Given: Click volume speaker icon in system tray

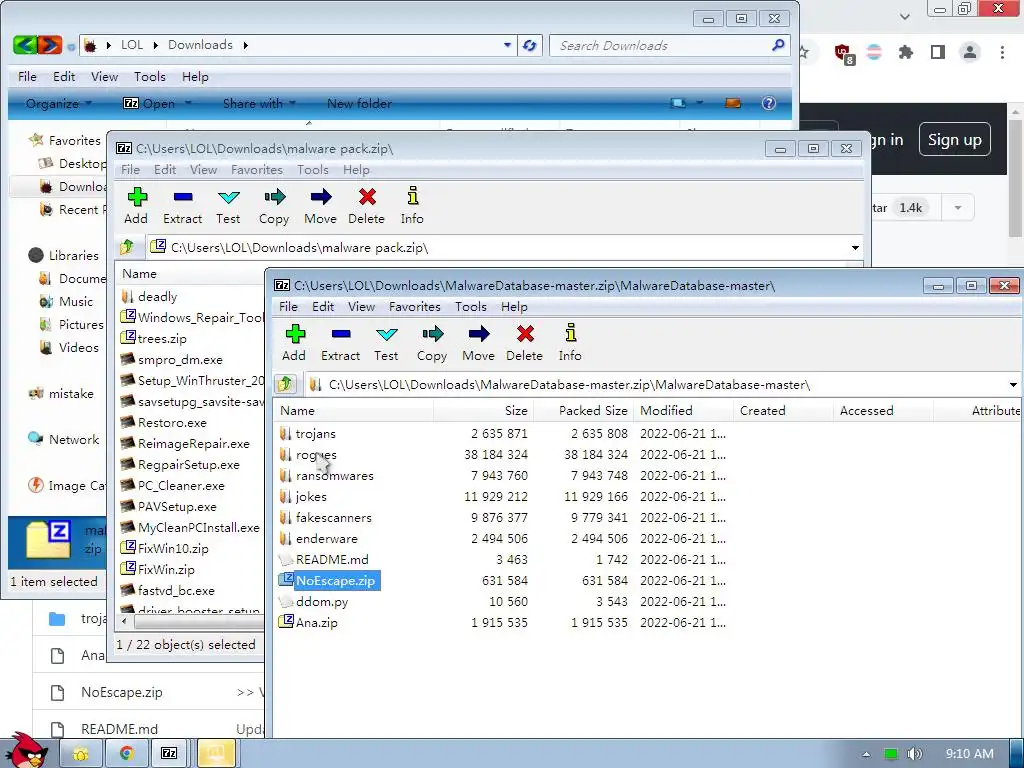Looking at the screenshot, I should [915, 754].
